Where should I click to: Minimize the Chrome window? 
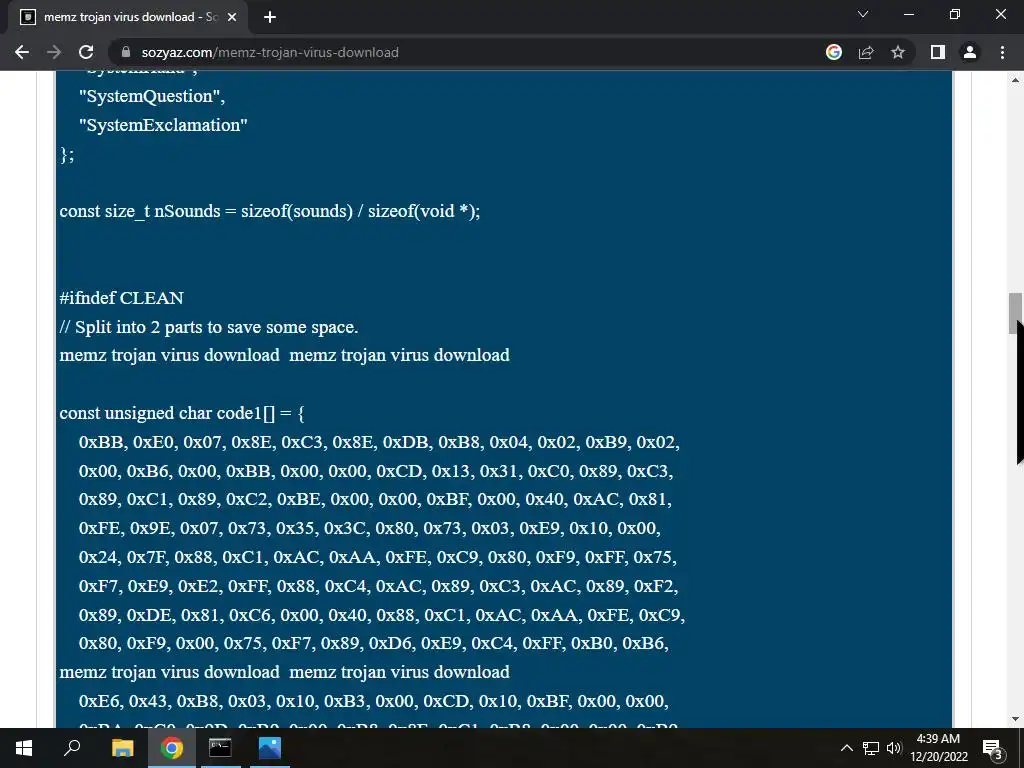coord(909,14)
